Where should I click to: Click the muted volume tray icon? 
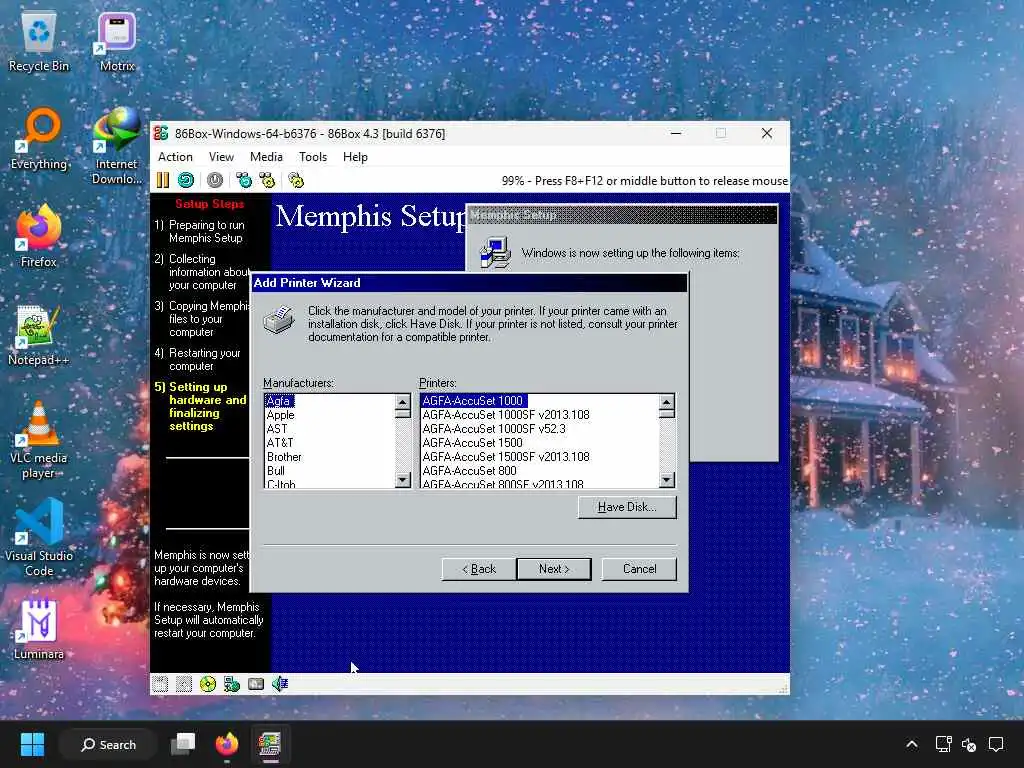coord(968,744)
